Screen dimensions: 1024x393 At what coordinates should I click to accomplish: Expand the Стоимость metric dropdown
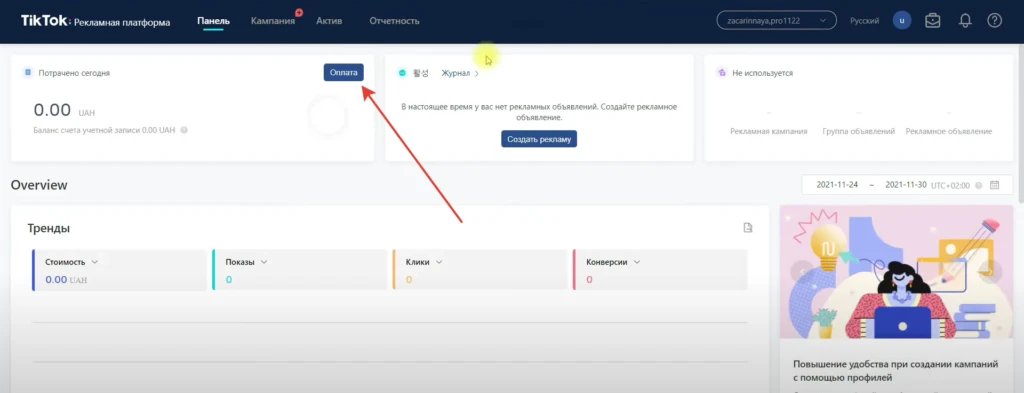click(x=95, y=262)
